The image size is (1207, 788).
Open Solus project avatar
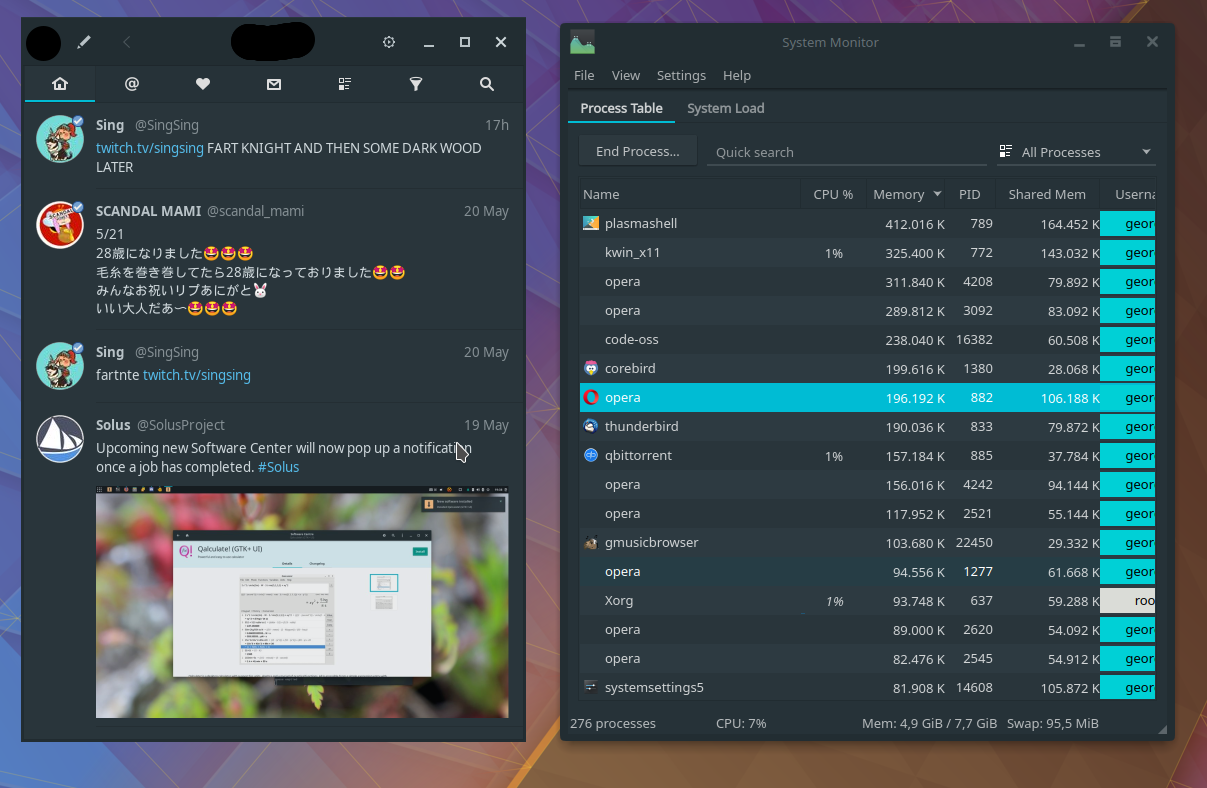pos(60,438)
